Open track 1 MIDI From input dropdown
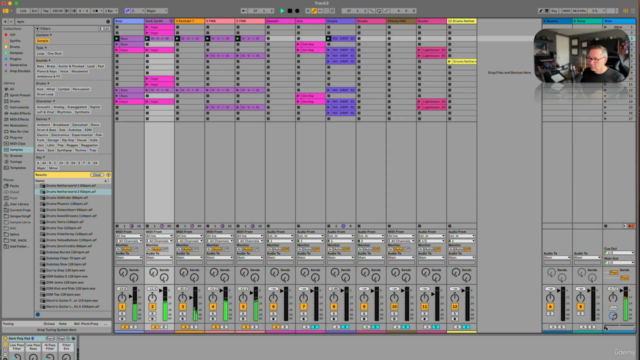The image size is (640, 360). [129, 236]
